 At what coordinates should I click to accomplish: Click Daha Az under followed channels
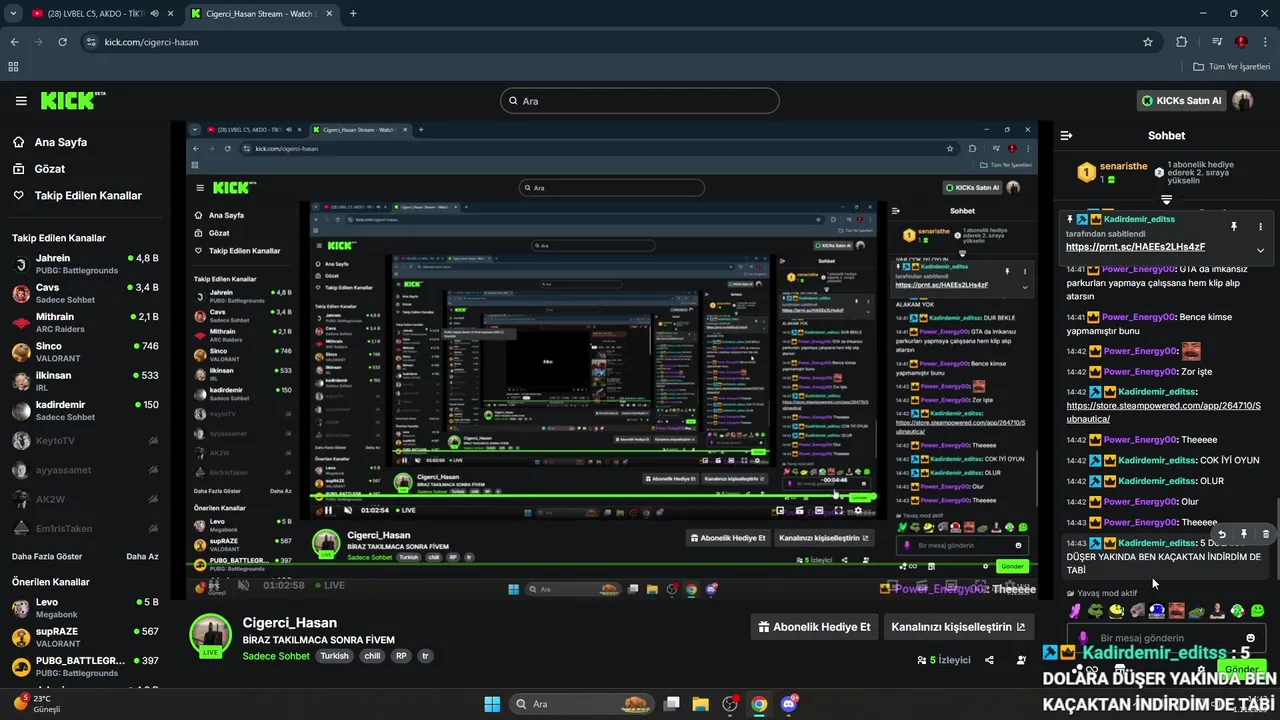pyautogui.click(x=142, y=556)
